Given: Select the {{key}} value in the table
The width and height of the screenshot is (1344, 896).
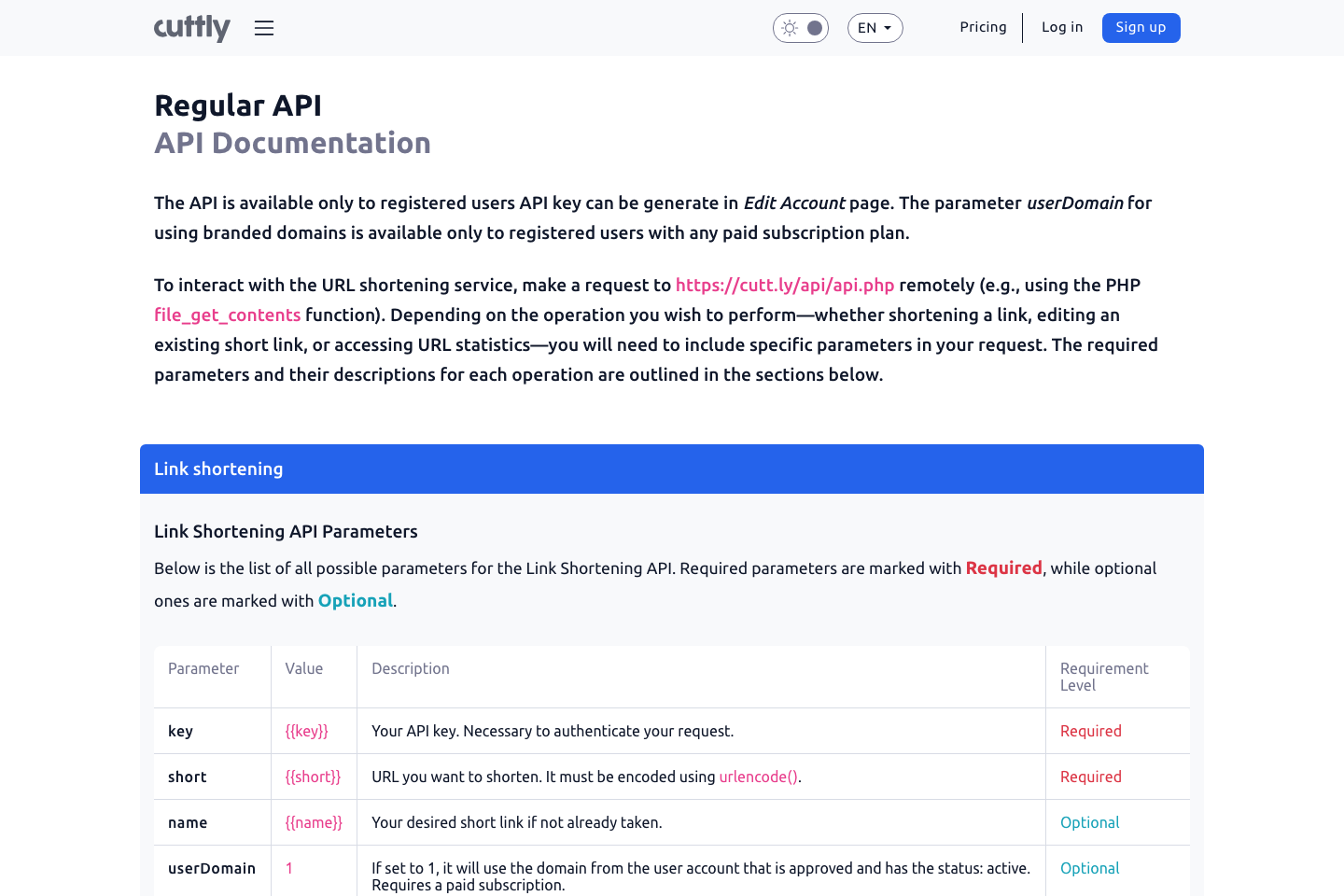Looking at the screenshot, I should pyautogui.click(x=306, y=731).
